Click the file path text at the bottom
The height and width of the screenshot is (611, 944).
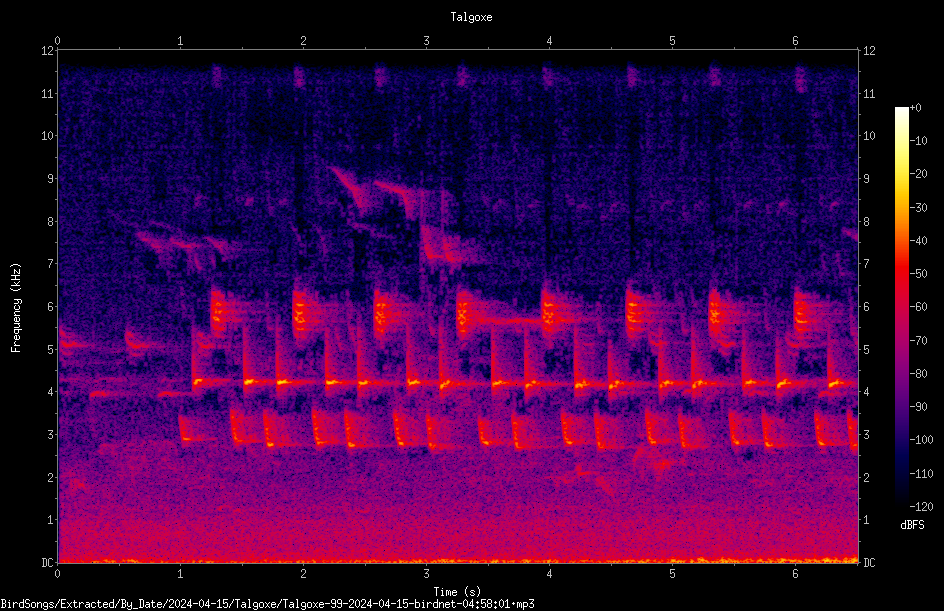[x=267, y=604]
